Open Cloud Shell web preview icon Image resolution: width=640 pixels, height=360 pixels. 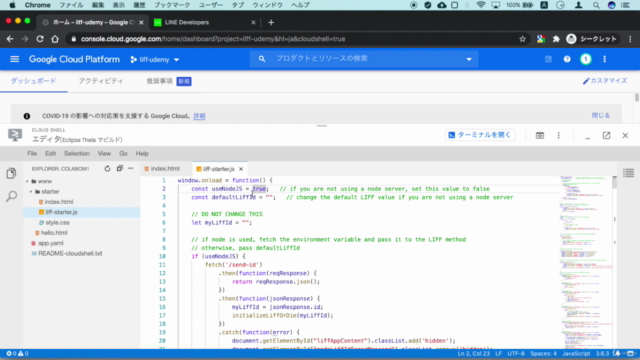coord(540,136)
